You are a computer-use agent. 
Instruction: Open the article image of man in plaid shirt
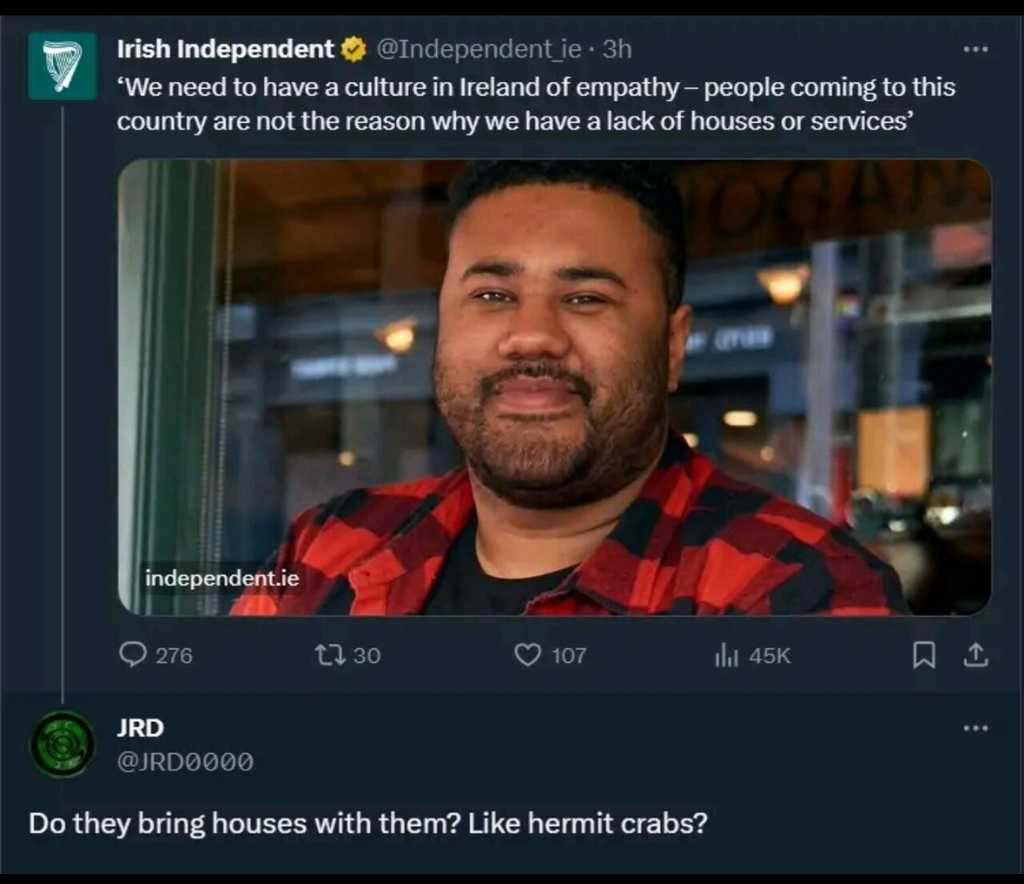coord(554,387)
